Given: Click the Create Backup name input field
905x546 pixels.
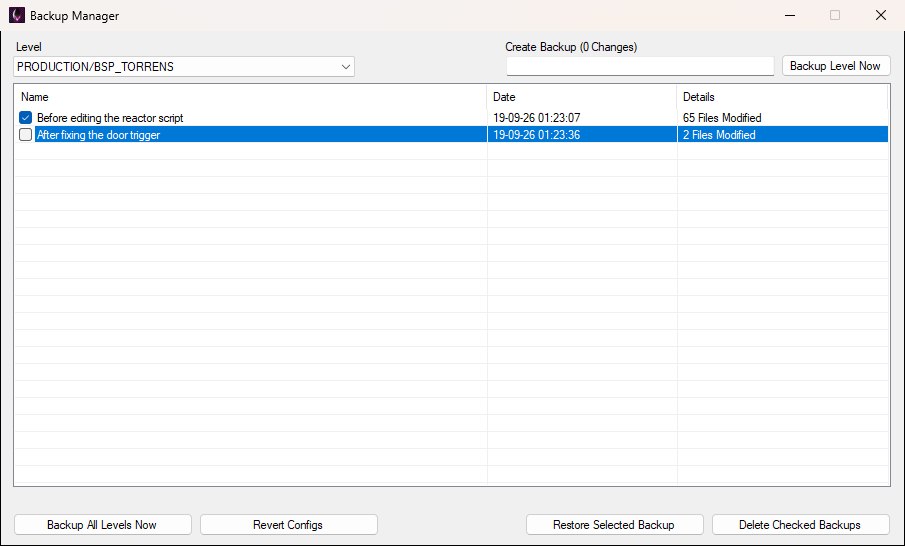Looking at the screenshot, I should [640, 66].
